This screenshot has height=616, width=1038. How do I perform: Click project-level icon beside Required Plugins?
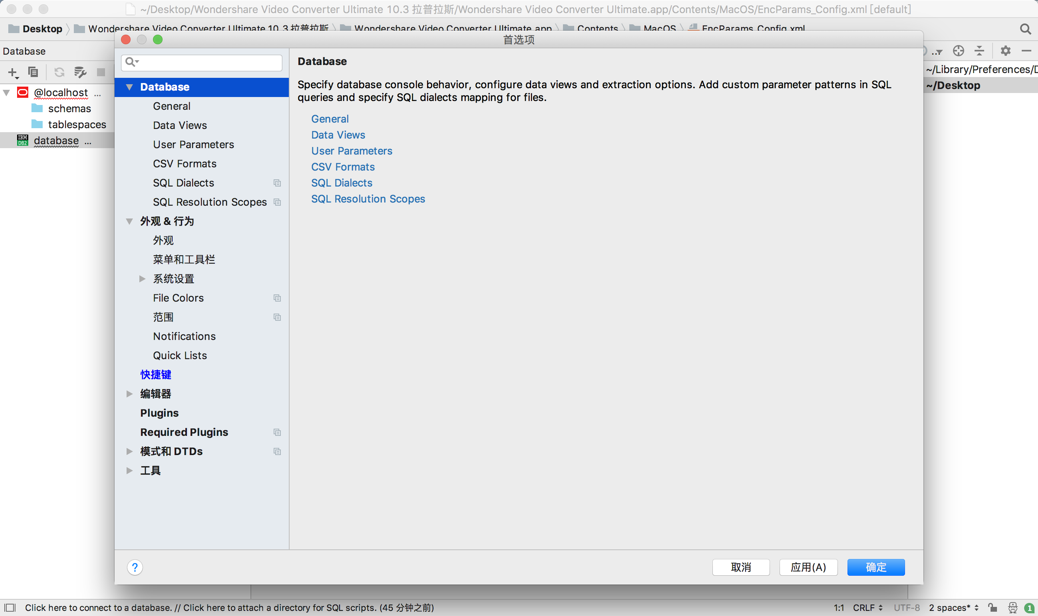277,432
